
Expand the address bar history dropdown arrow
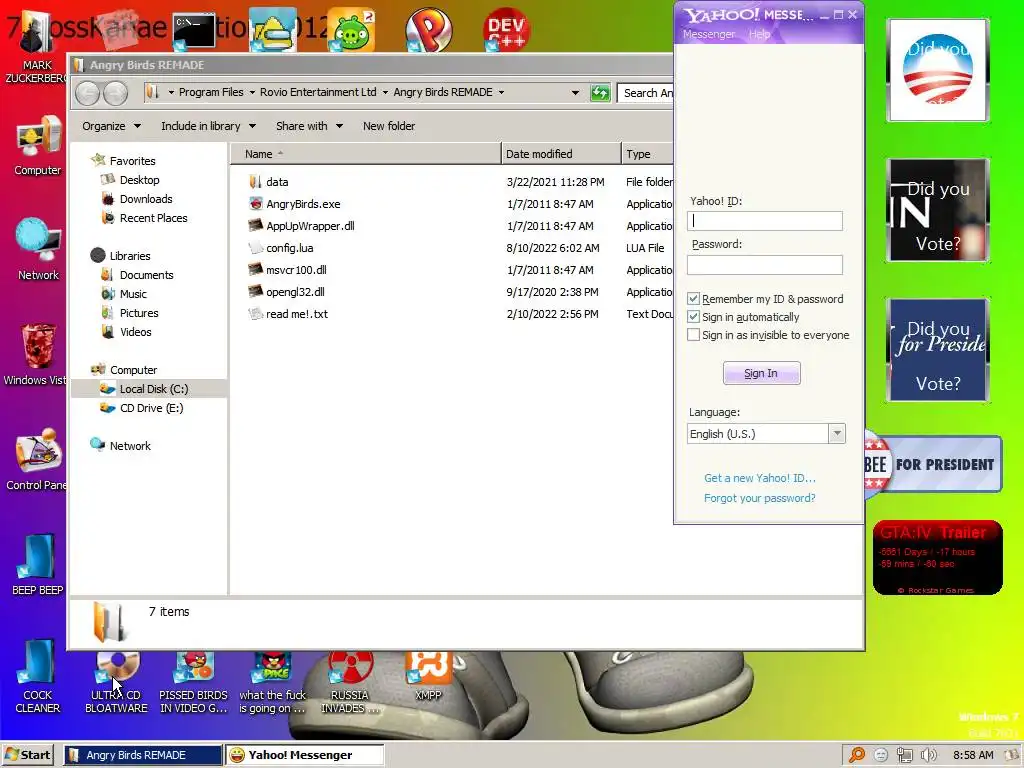coord(575,93)
